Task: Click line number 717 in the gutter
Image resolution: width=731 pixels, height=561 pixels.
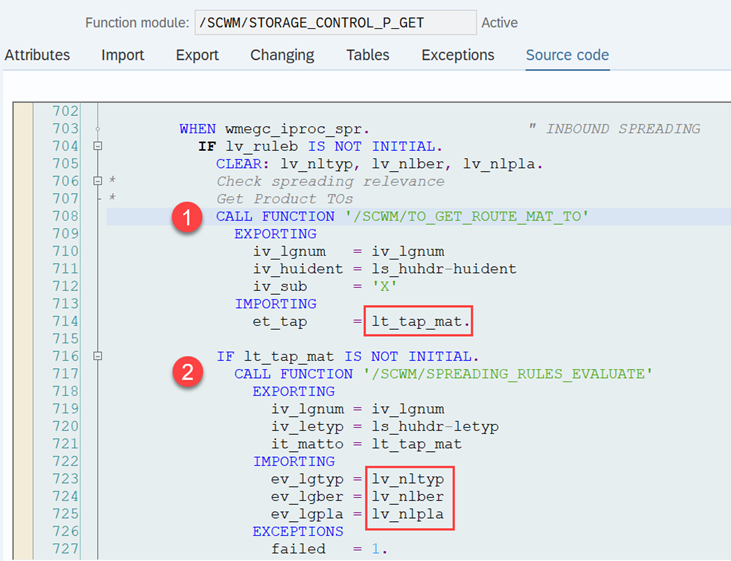Action: 65,374
